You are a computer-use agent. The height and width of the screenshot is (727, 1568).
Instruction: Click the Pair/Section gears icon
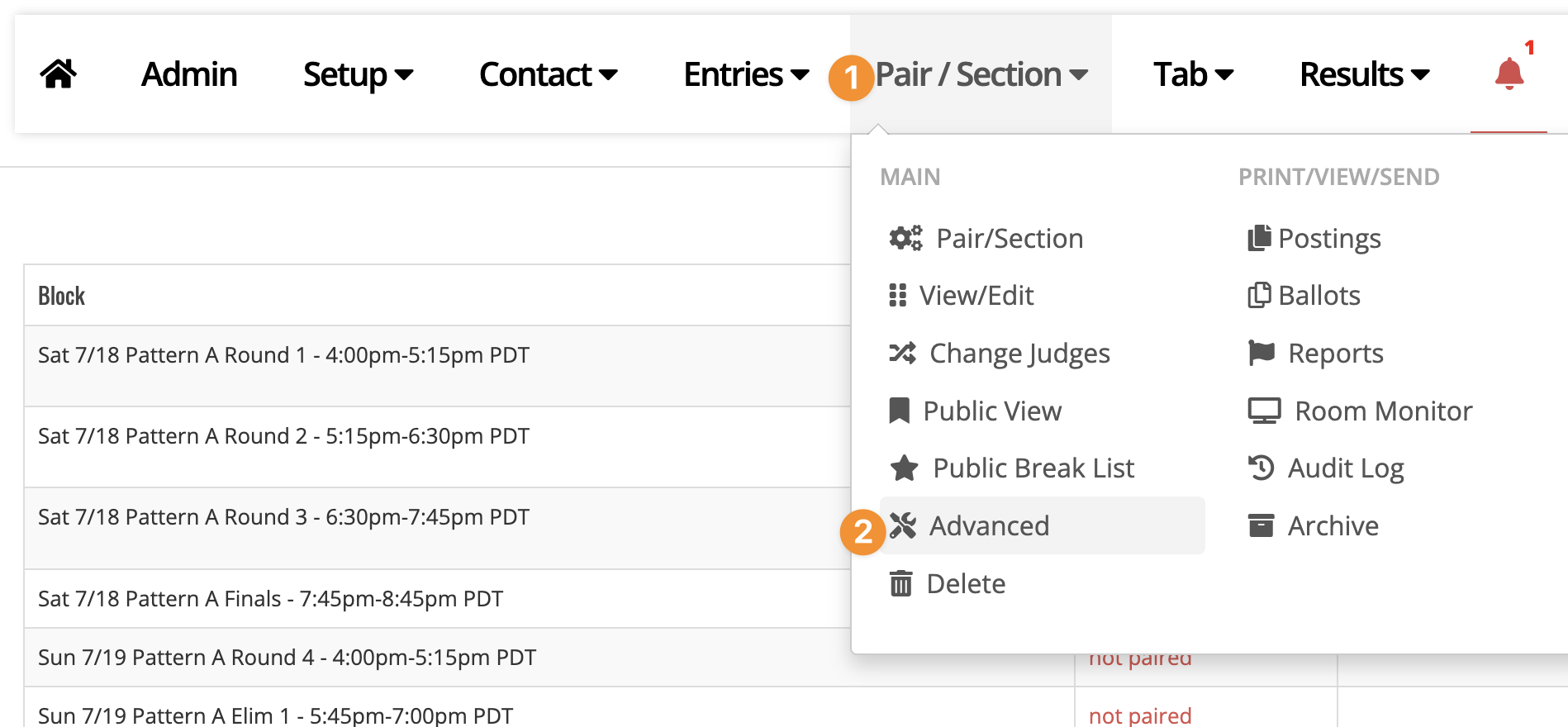click(x=905, y=238)
